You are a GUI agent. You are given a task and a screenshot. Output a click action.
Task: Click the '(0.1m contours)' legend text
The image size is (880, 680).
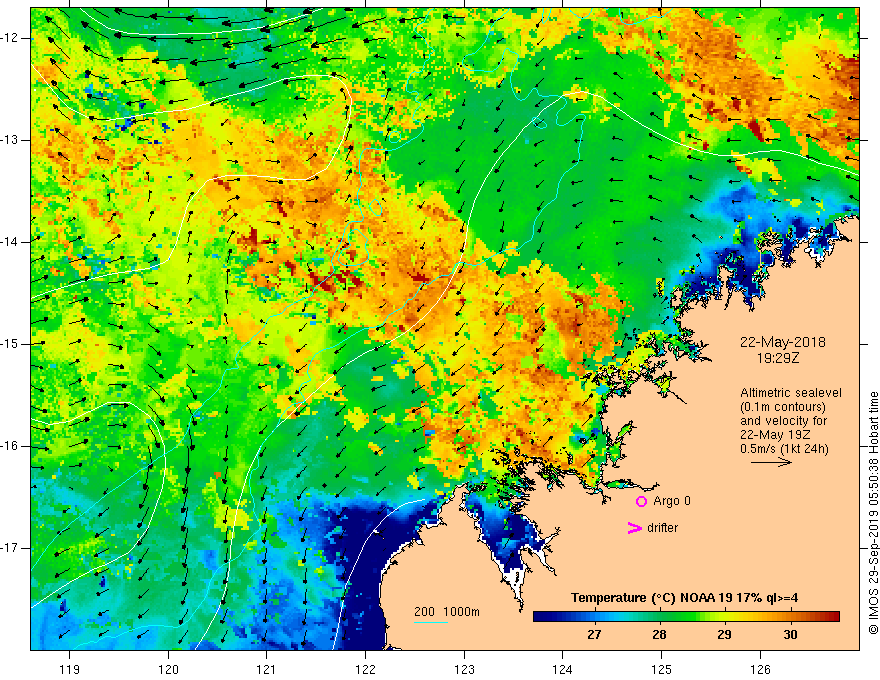[782, 407]
